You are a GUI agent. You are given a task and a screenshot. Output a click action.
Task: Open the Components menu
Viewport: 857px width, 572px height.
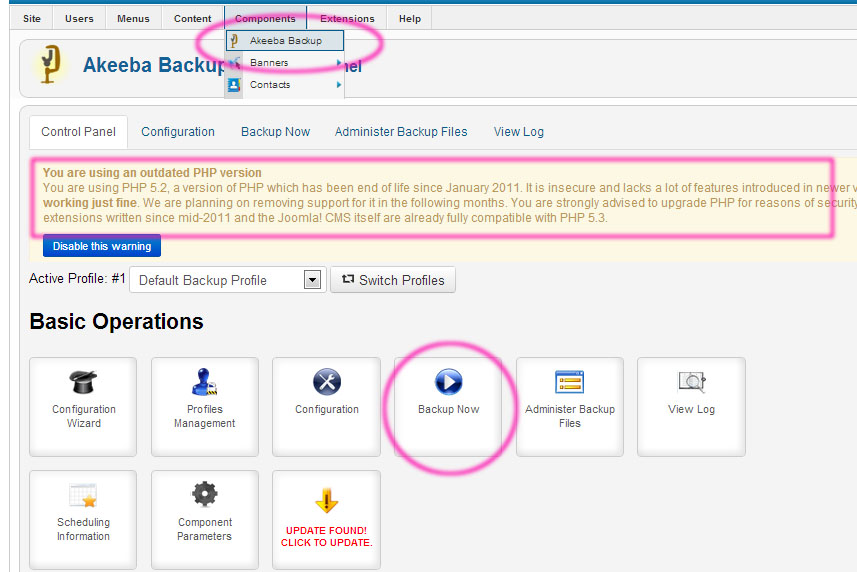pos(265,19)
